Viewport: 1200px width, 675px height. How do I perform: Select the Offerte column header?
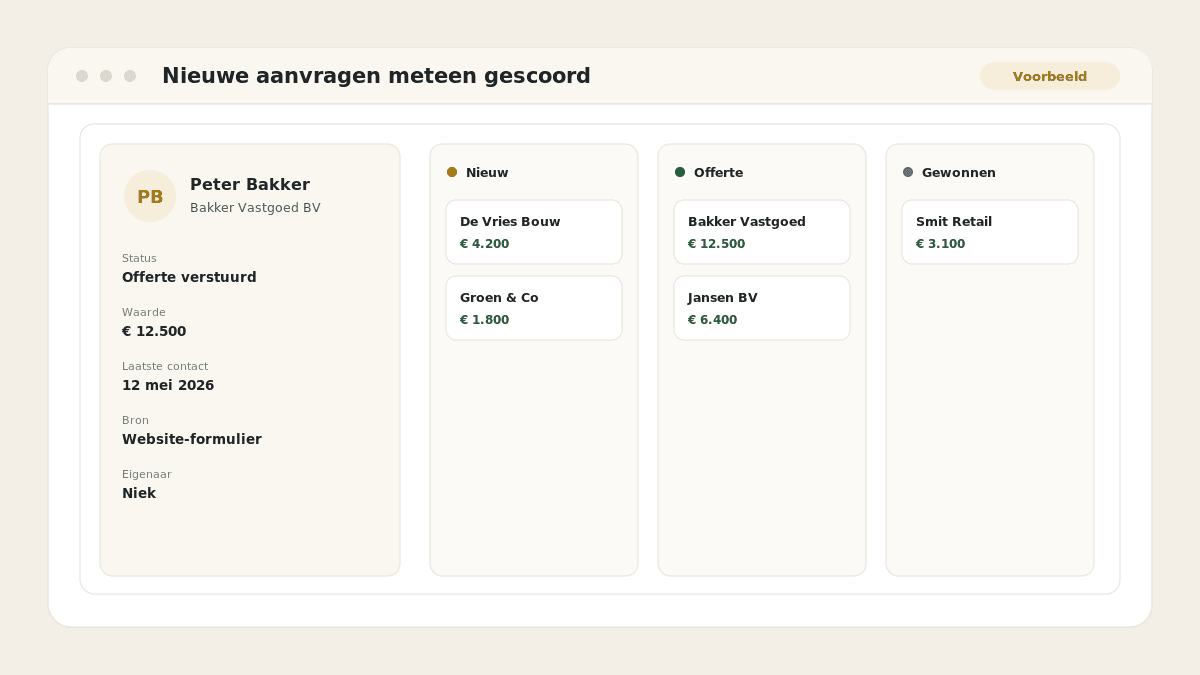coord(718,173)
